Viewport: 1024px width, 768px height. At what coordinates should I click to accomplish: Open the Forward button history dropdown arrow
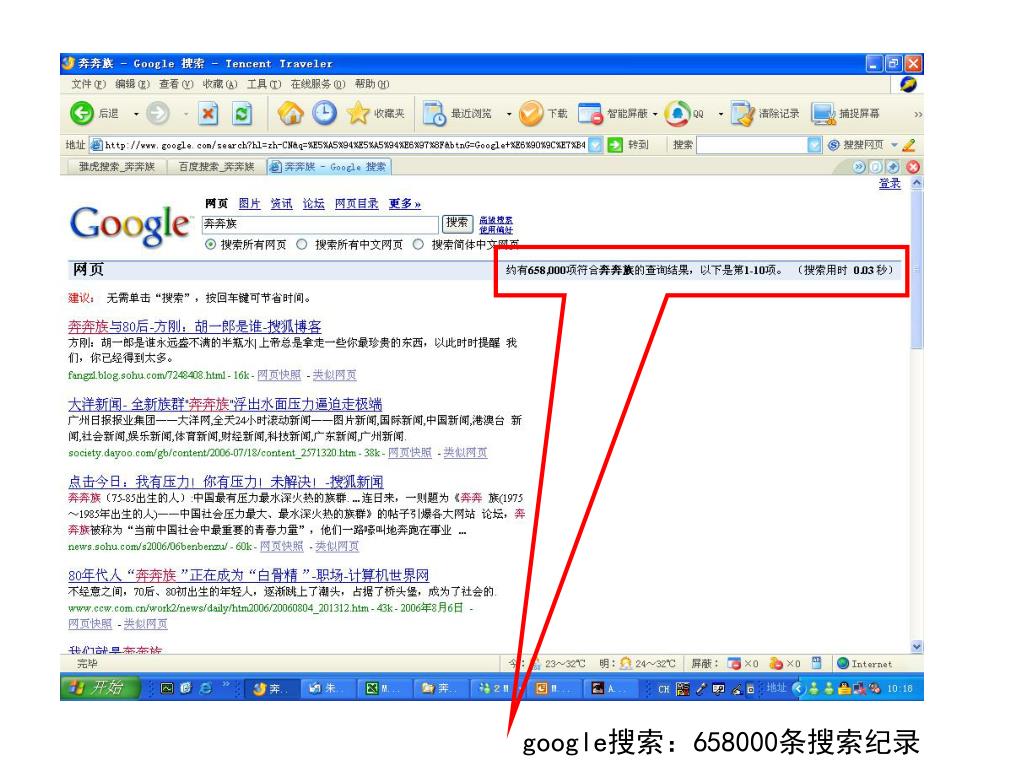coord(185,114)
